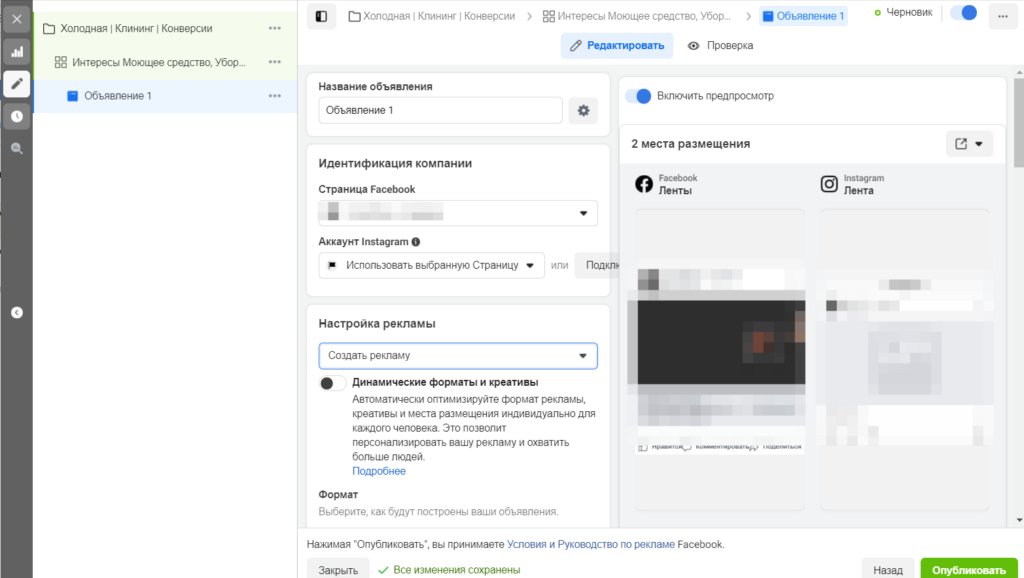
Task: Click the panel collapse icon left of the breadcrumbs
Action: tap(321, 16)
